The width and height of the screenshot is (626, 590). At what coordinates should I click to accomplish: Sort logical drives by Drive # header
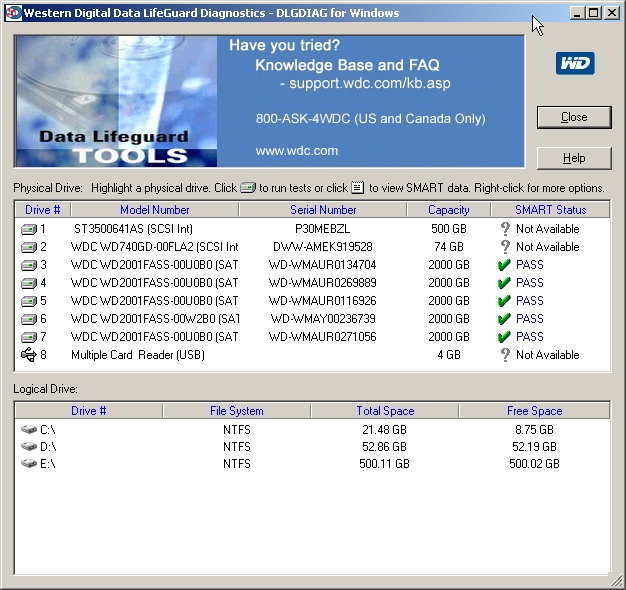click(89, 411)
